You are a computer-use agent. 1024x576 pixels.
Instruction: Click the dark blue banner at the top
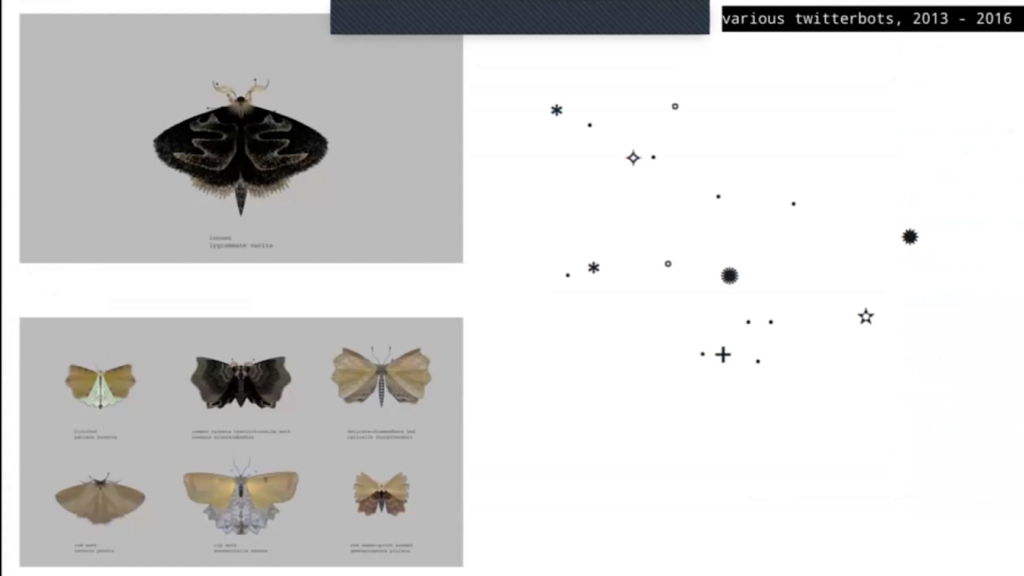520,17
